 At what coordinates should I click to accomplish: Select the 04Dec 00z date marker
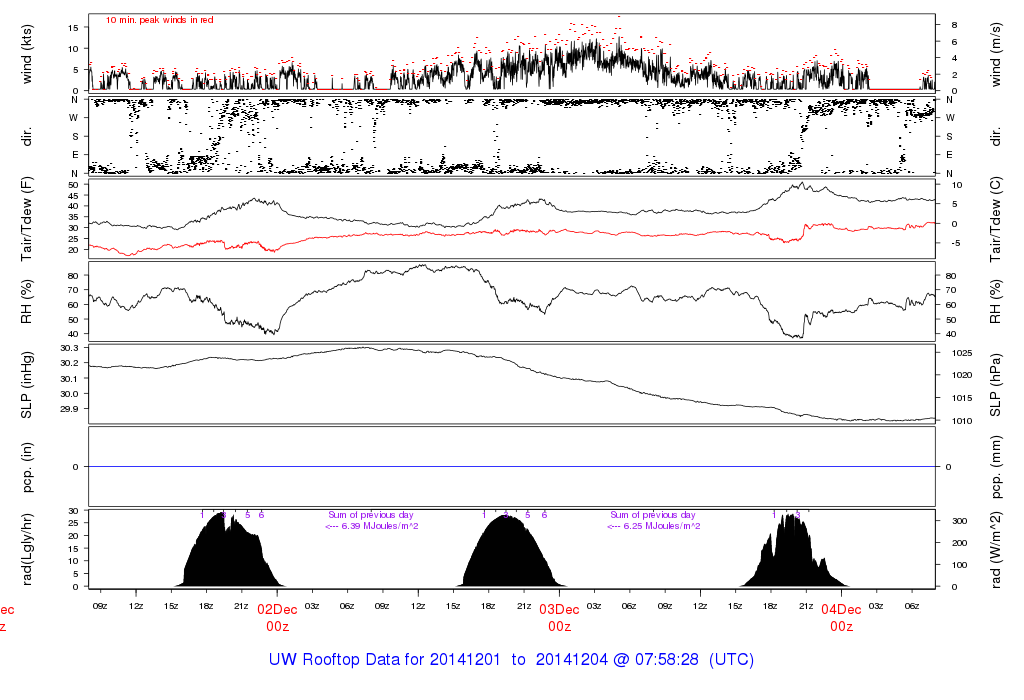point(841,617)
